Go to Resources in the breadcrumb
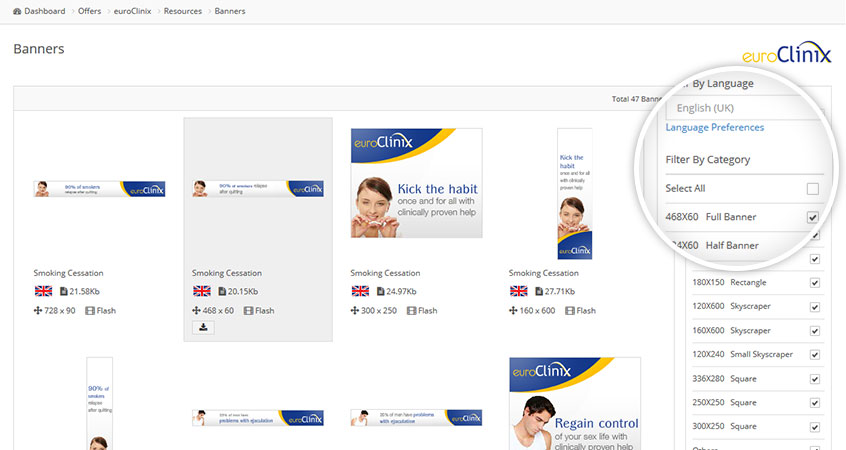The image size is (846, 450). click(183, 11)
